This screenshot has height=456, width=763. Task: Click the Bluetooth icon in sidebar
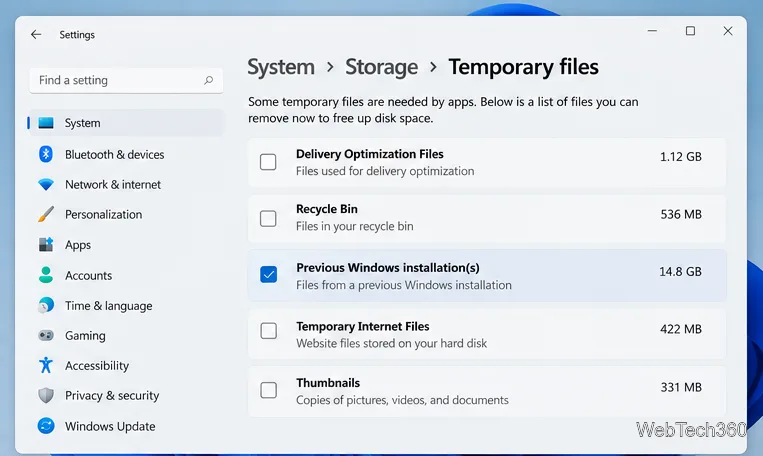coord(46,154)
